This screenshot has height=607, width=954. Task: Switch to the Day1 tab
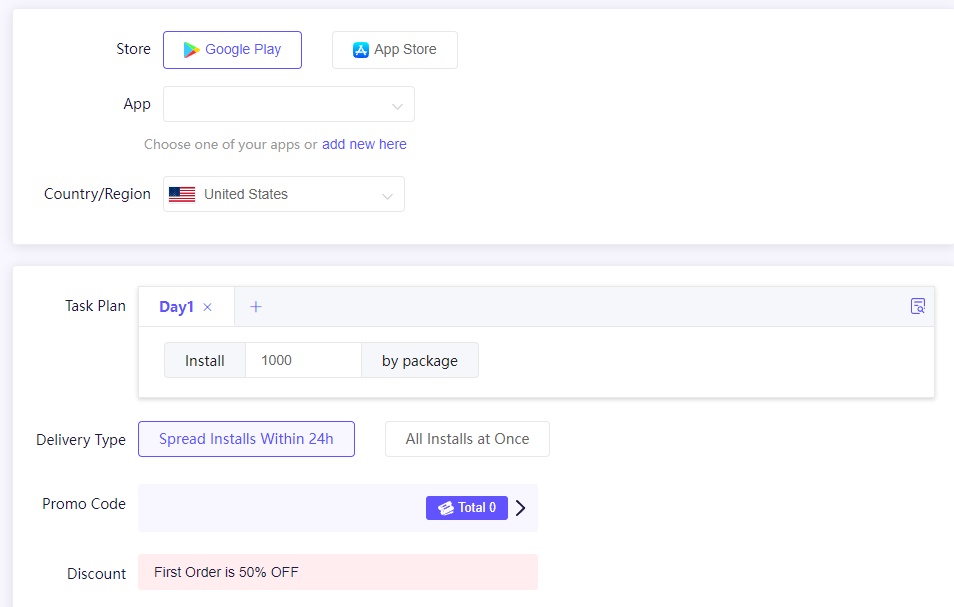click(176, 307)
